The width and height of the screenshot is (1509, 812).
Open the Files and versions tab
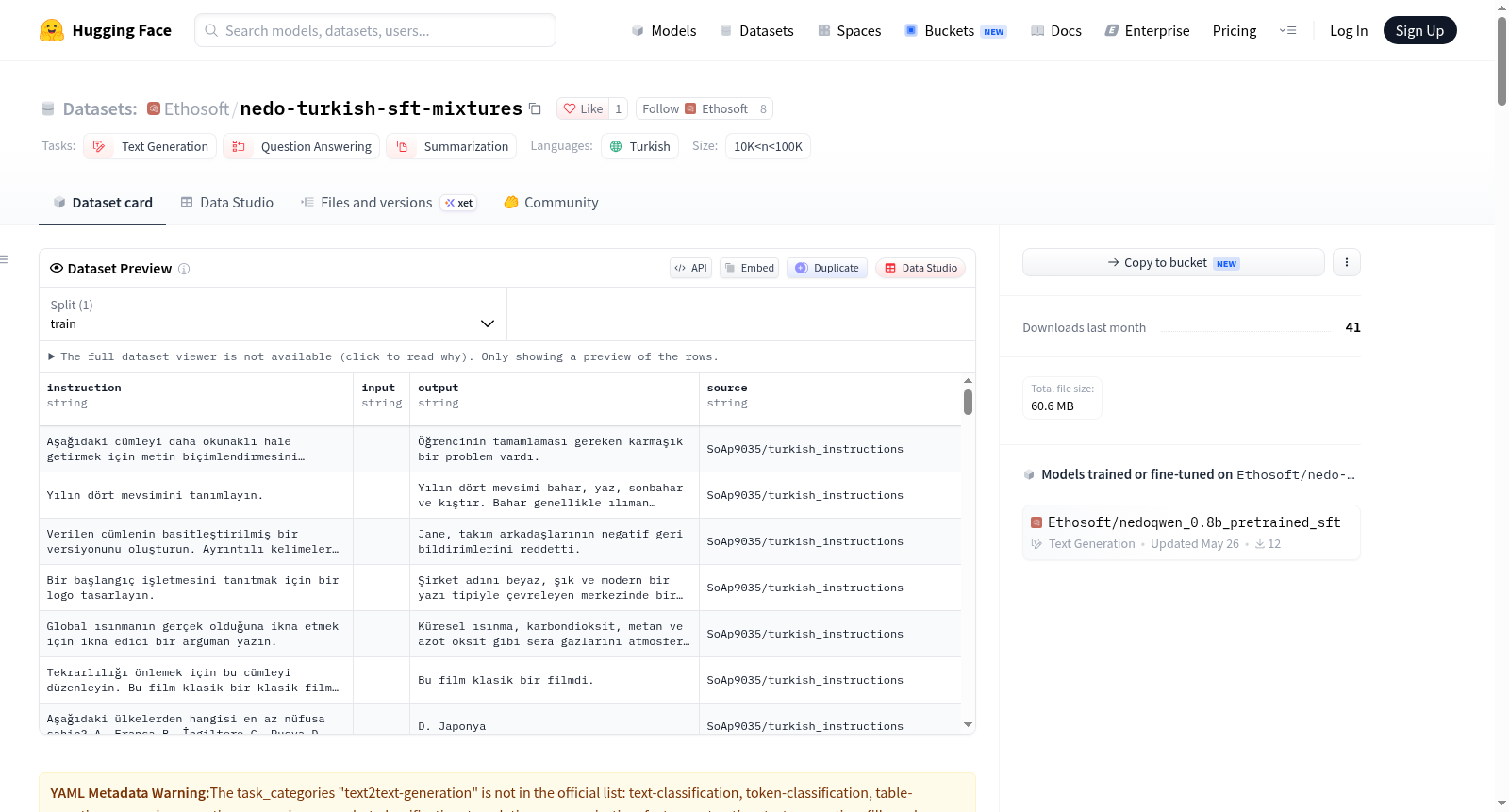point(388,203)
